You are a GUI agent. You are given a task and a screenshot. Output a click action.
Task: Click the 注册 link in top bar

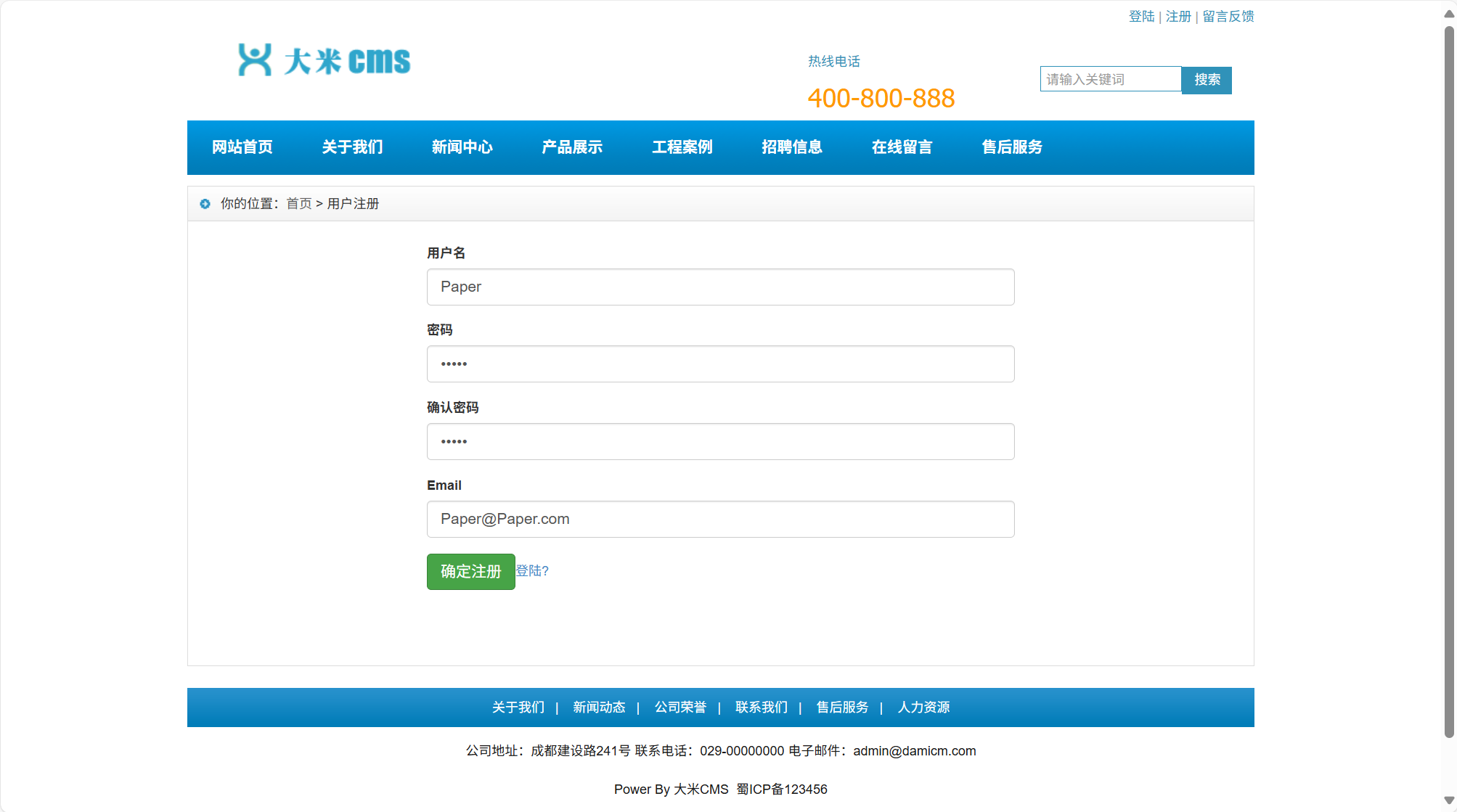click(1178, 16)
